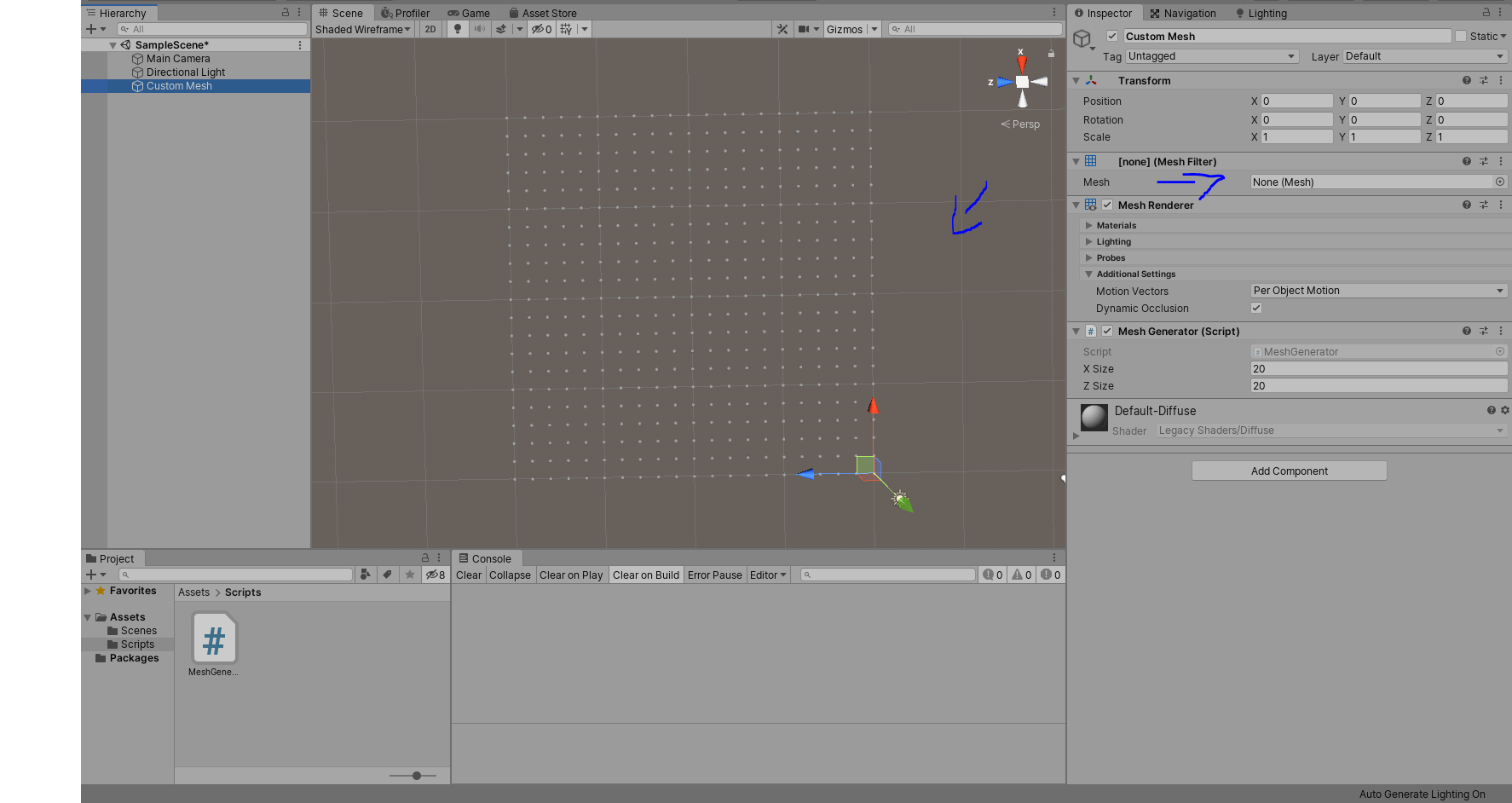Switch to Lighting tab

click(x=1261, y=13)
